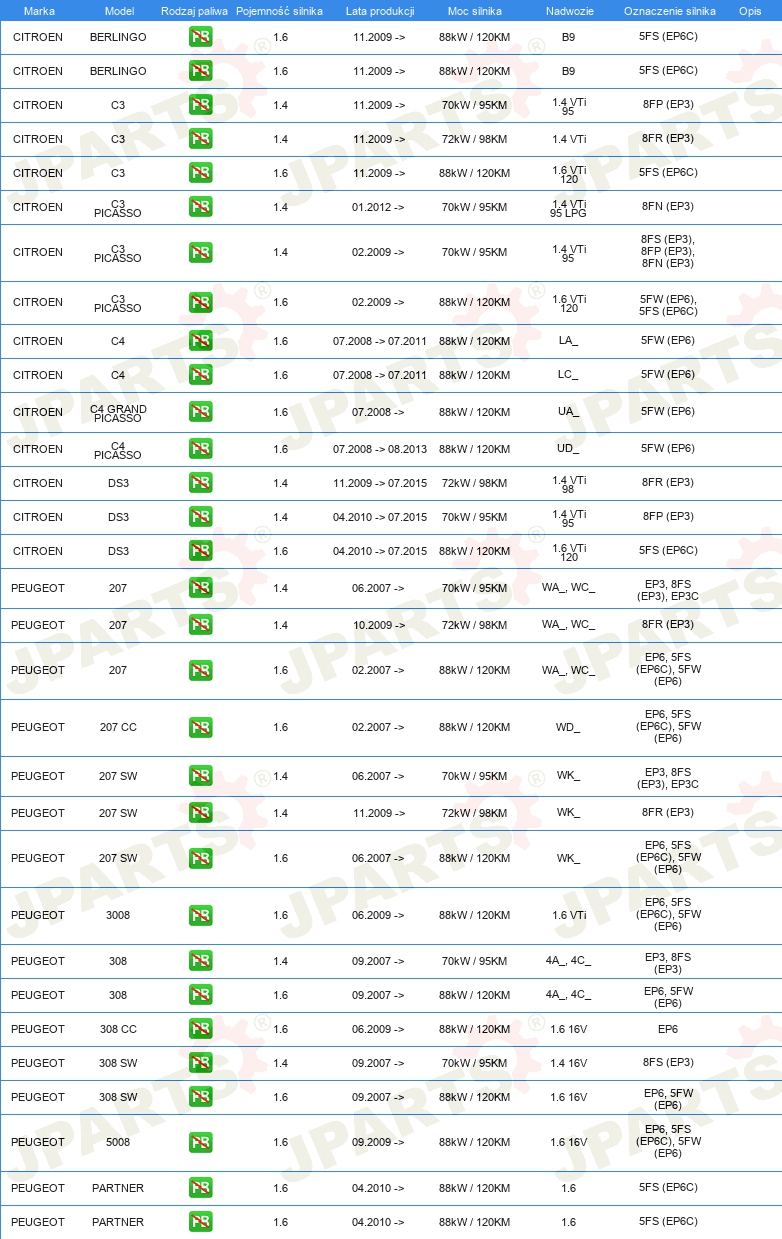Screen dimensions: 782x1239
Task: Select the petrol icon in C3 PICASSO LPG row
Action: pos(200,207)
